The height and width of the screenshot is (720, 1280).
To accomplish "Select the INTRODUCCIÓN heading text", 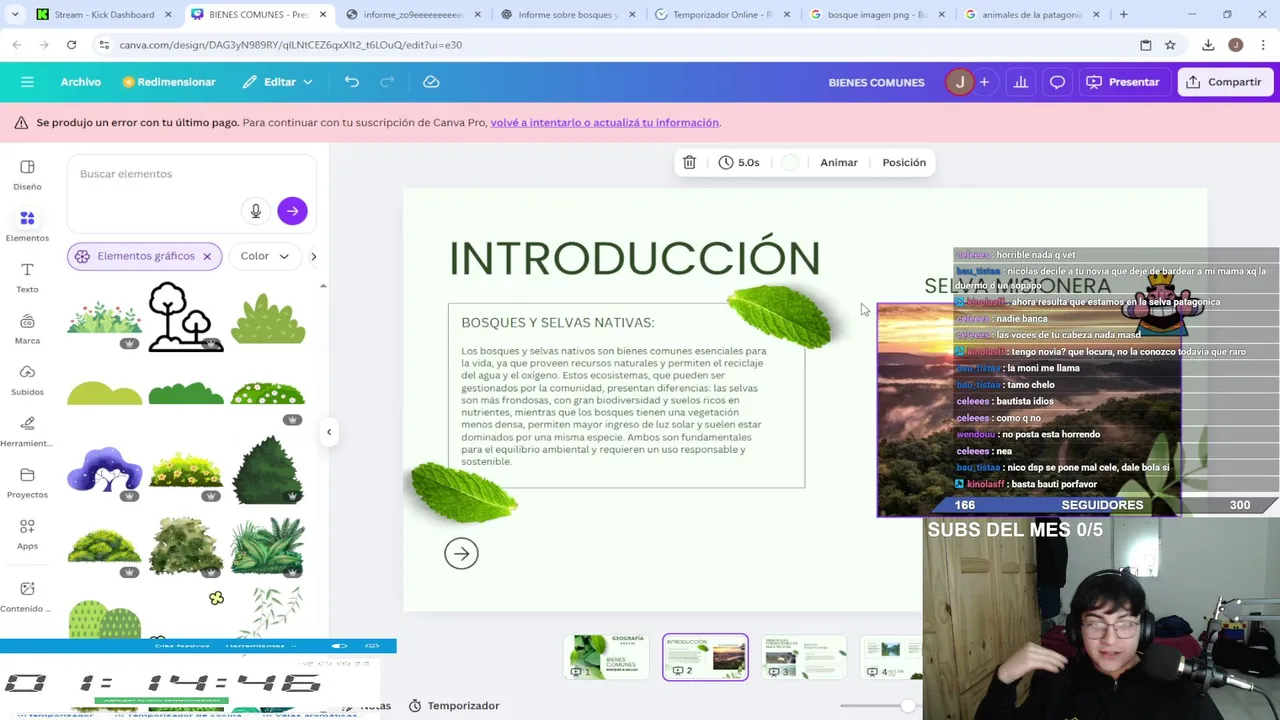I will click(634, 258).
